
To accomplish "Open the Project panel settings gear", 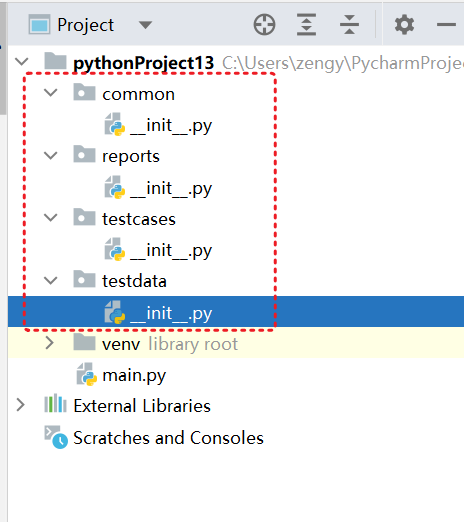I will (x=404, y=25).
